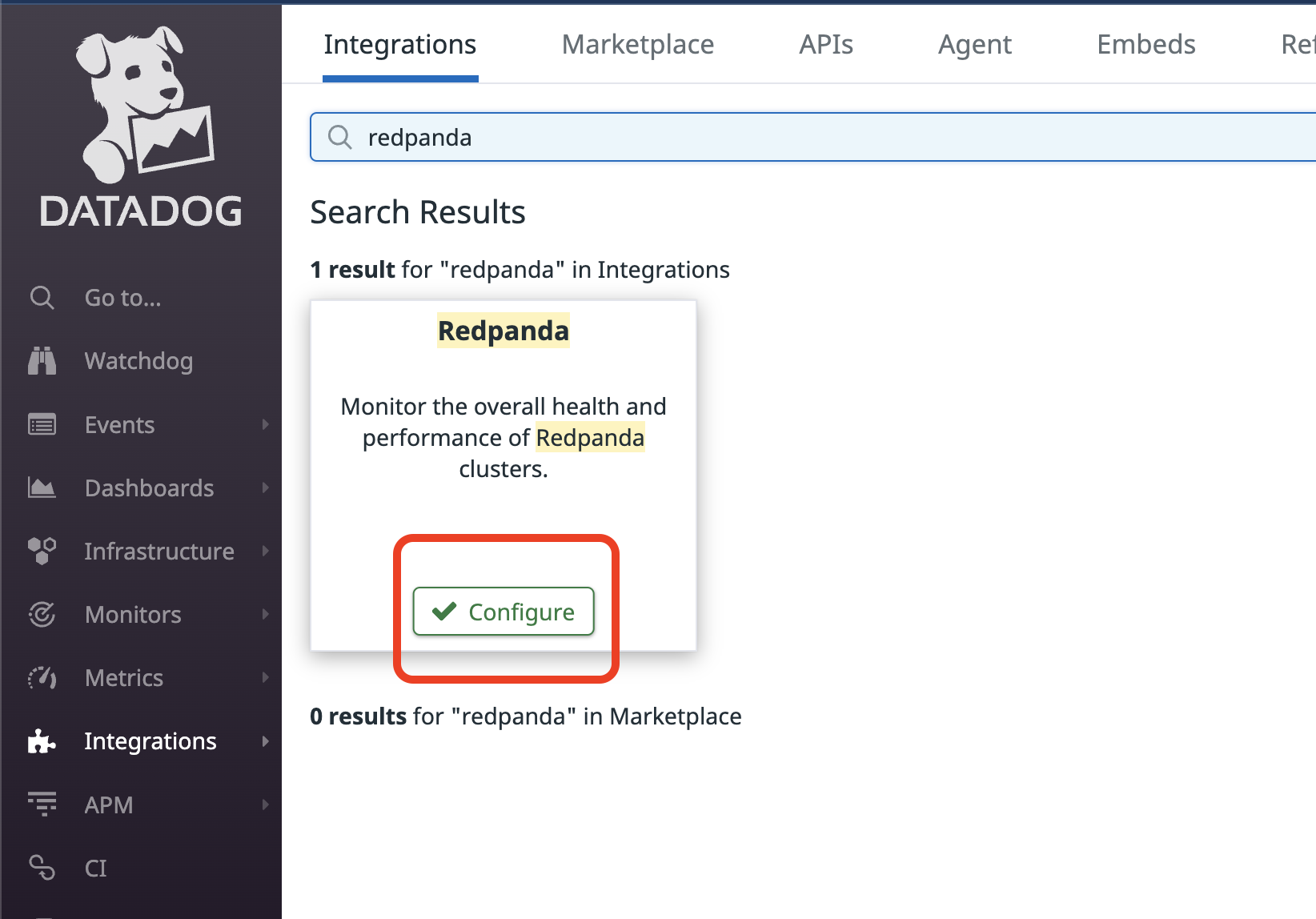
Task: Switch to the Integrations tab
Action: point(400,45)
